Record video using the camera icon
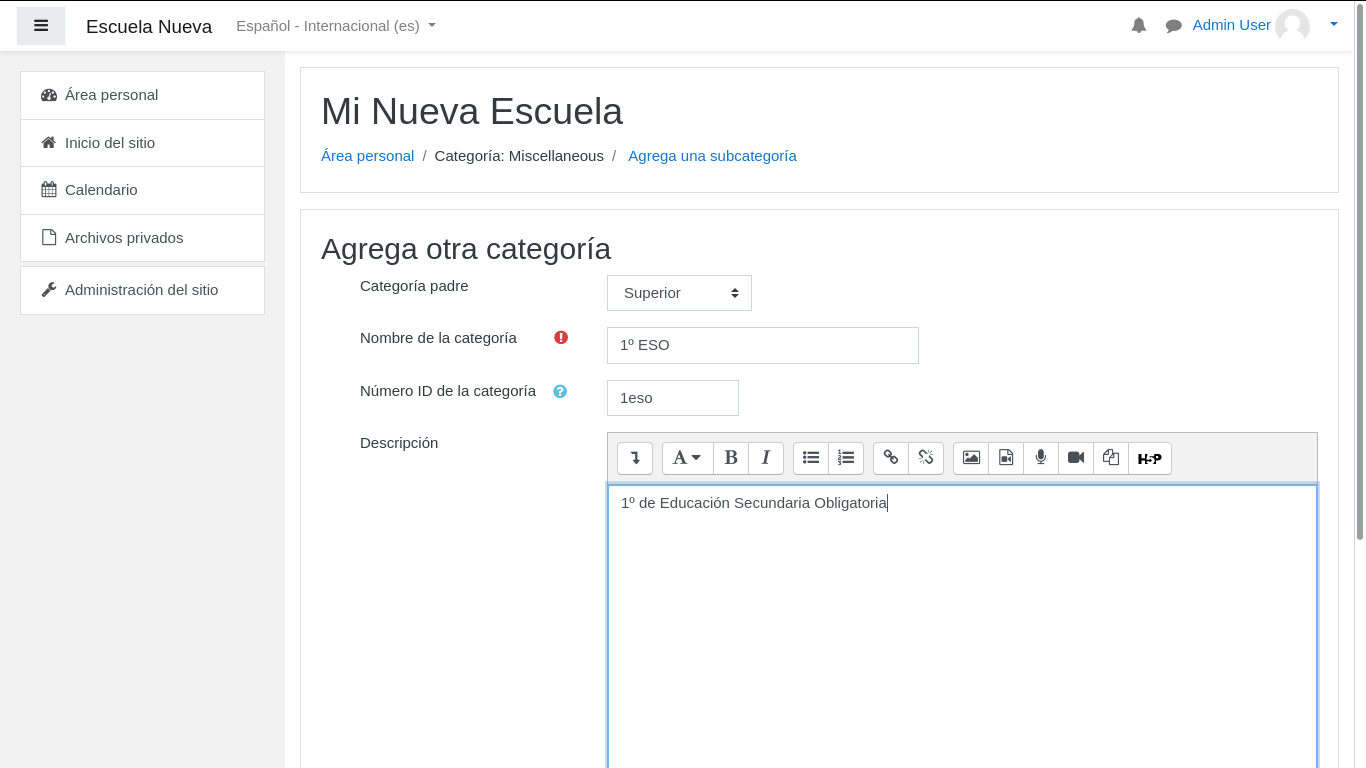This screenshot has height=768, width=1366. pyautogui.click(x=1075, y=458)
